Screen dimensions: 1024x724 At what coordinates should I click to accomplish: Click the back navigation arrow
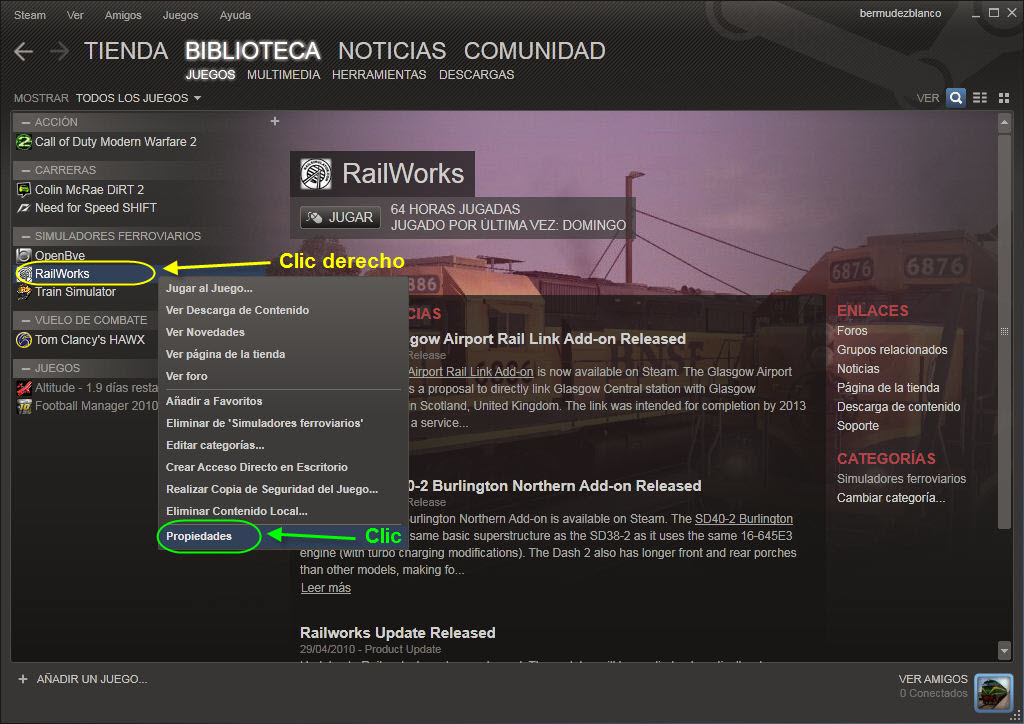[24, 51]
